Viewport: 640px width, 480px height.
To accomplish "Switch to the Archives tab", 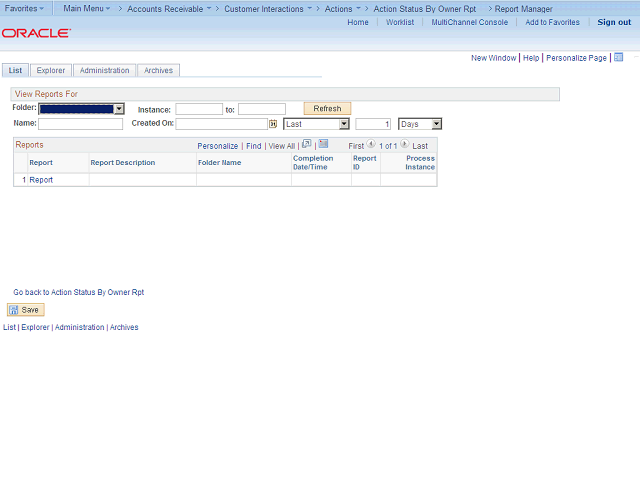I will 158,70.
